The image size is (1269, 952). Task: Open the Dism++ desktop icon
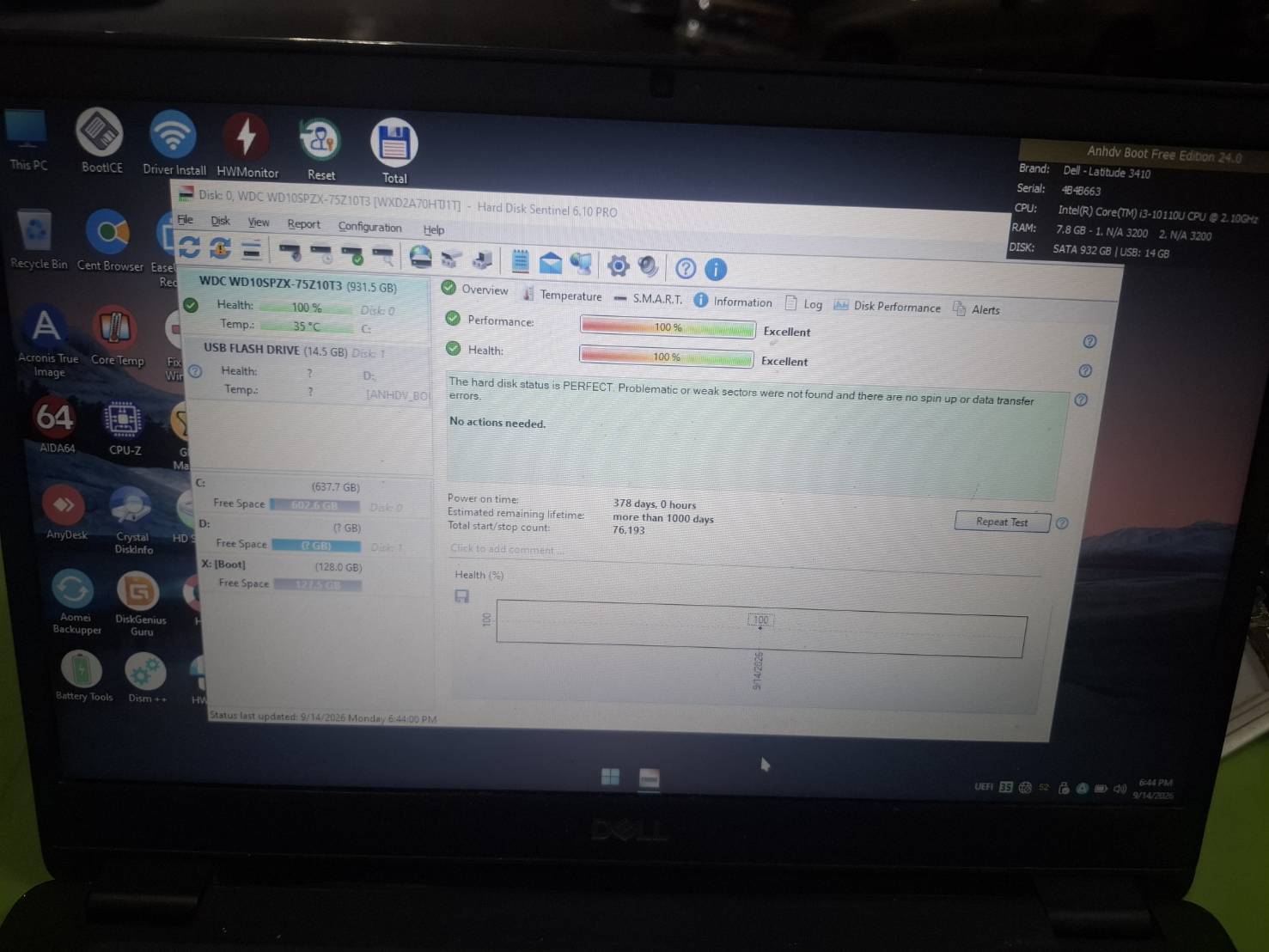point(146,678)
